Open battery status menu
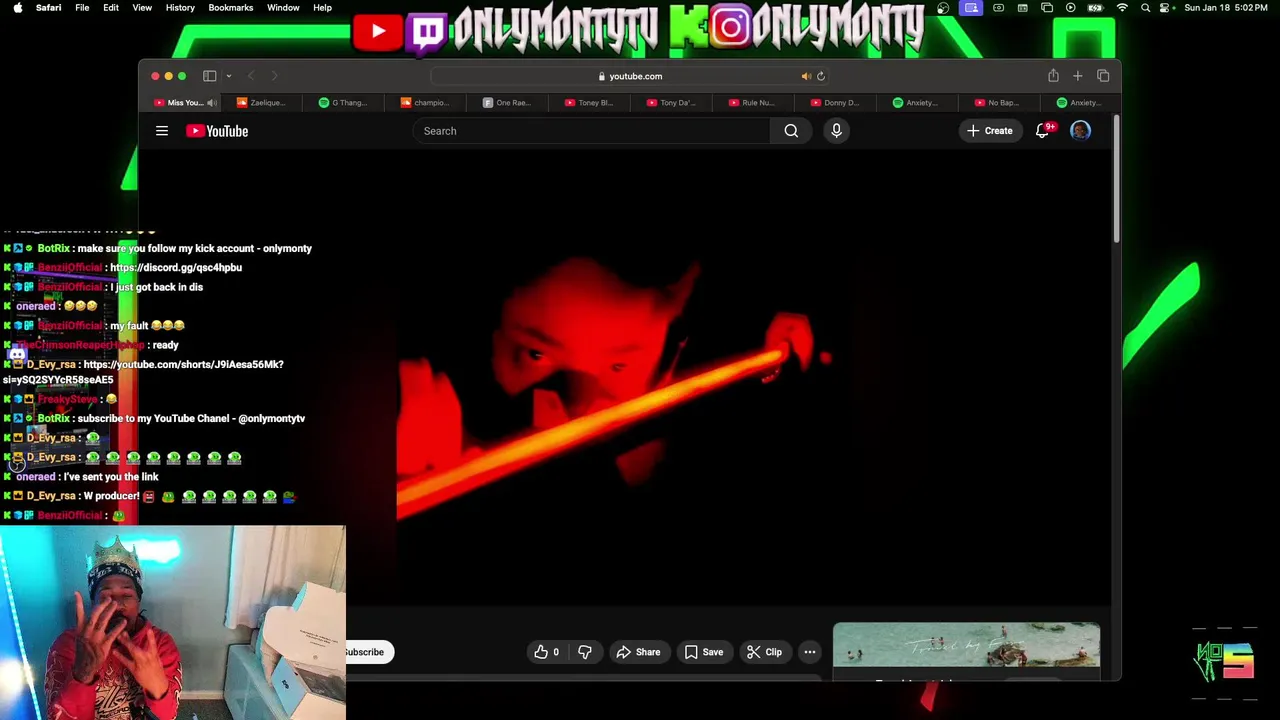This screenshot has width=1280, height=720. (1096, 8)
